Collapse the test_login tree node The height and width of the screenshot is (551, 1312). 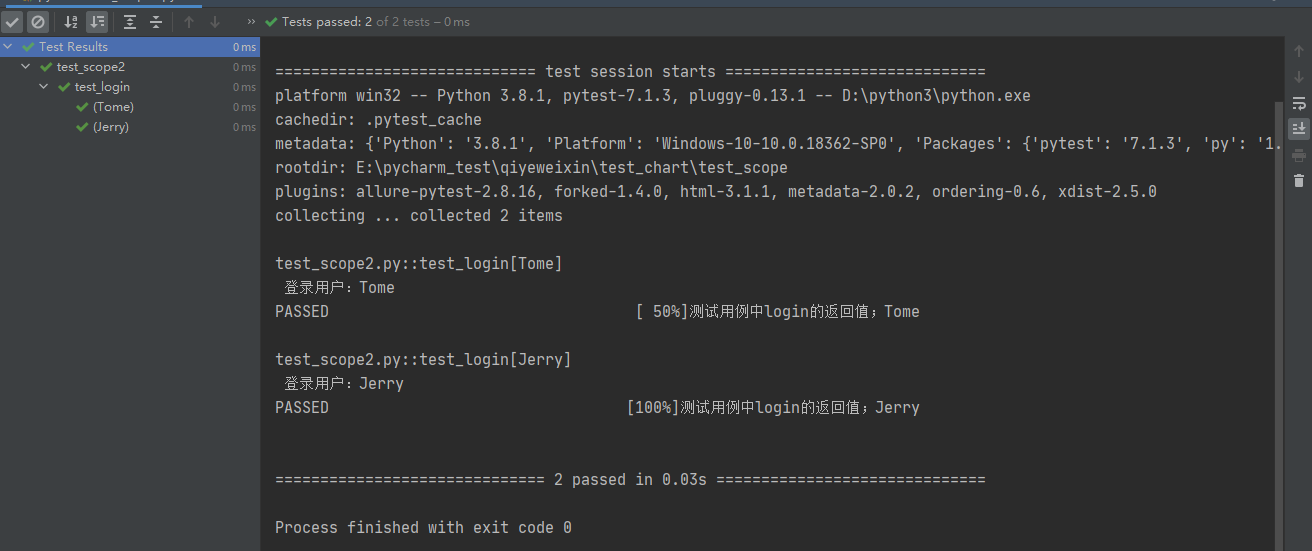[44, 87]
